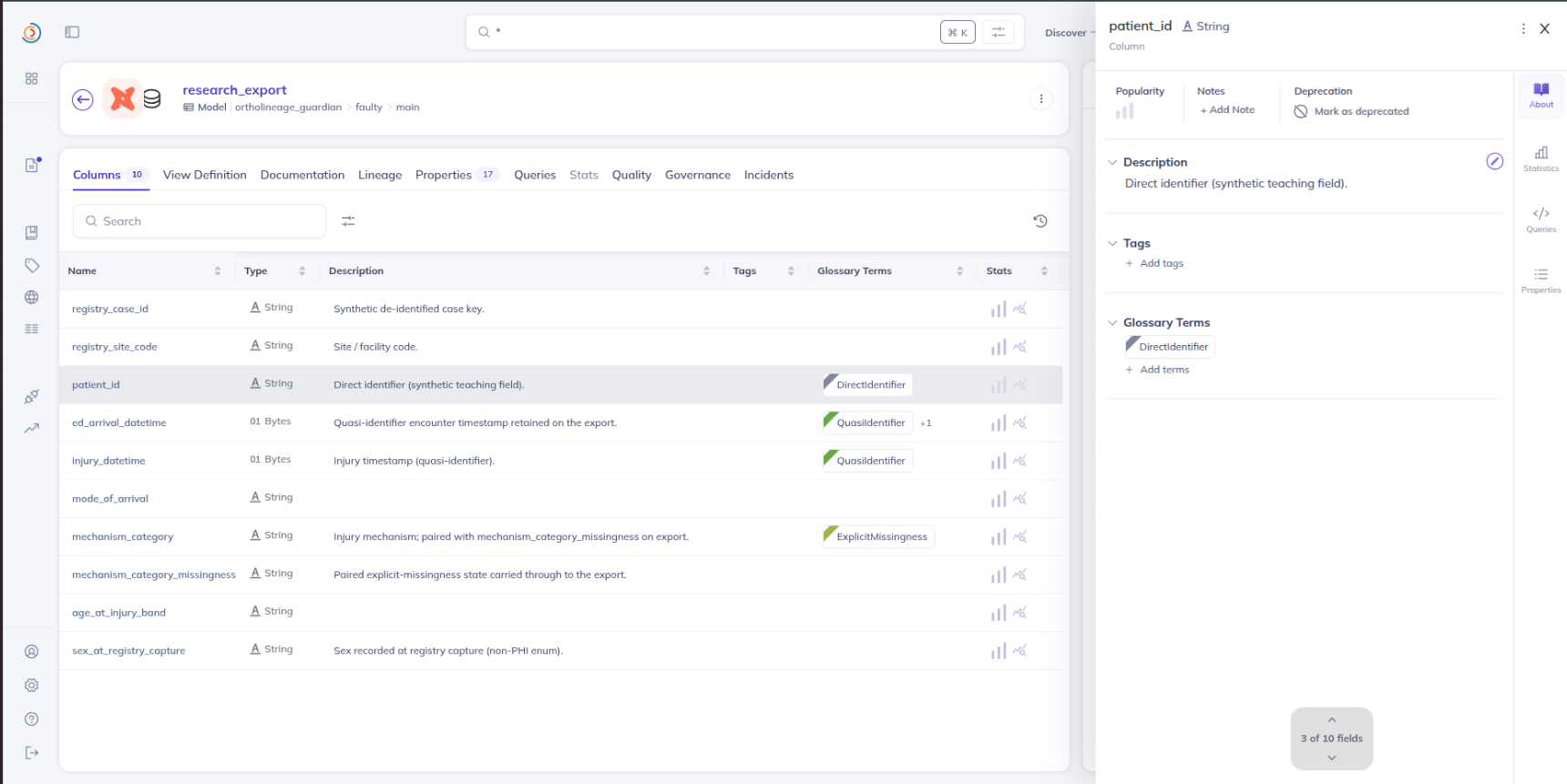This screenshot has height=784, width=1567.
Task: Sort by the Stats column arrows
Action: [x=1044, y=271]
